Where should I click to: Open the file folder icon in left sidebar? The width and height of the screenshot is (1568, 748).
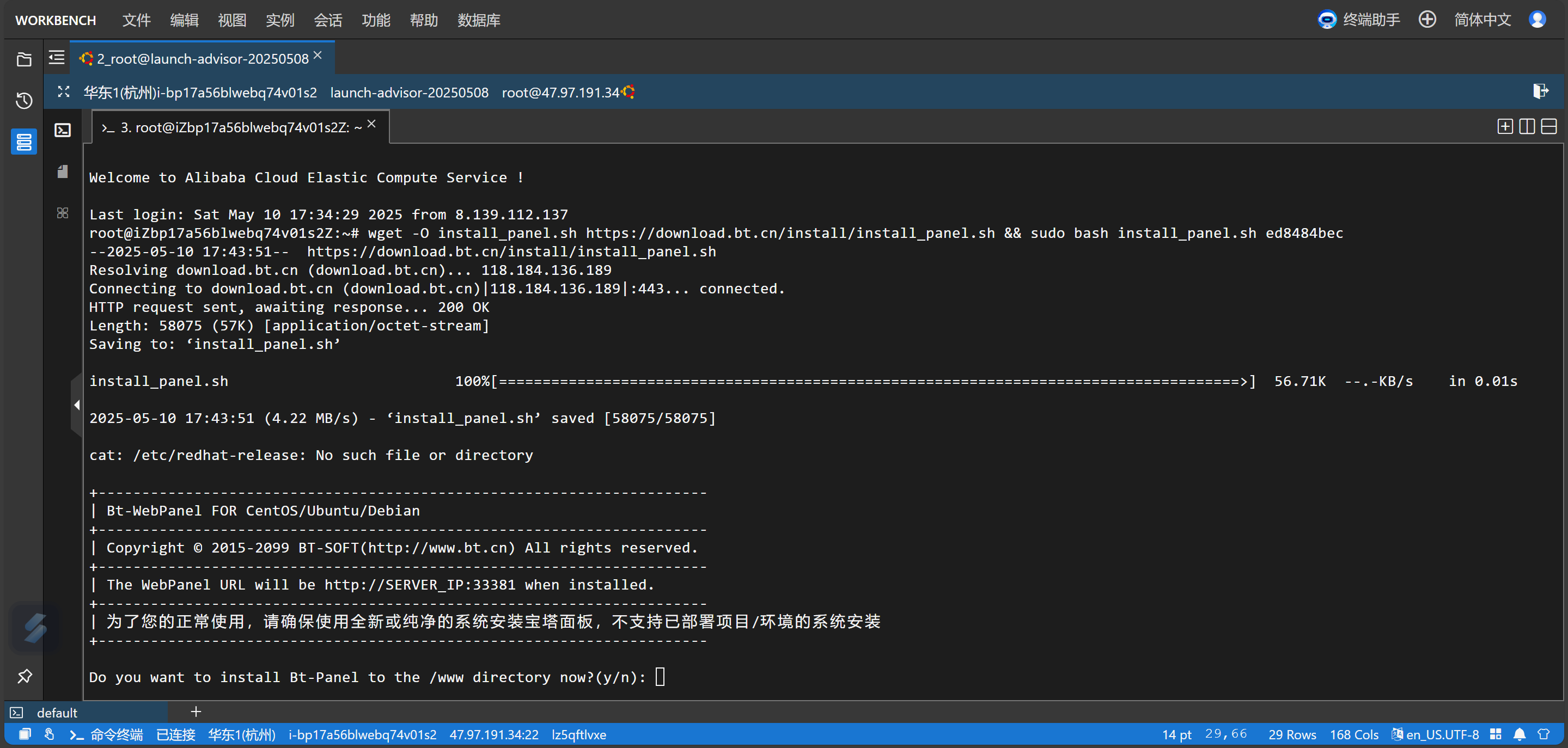click(x=24, y=59)
